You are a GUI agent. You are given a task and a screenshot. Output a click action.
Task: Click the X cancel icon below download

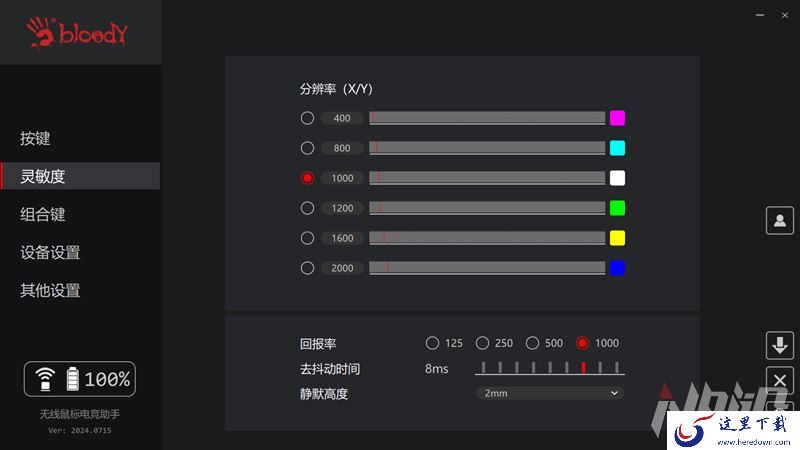(780, 381)
